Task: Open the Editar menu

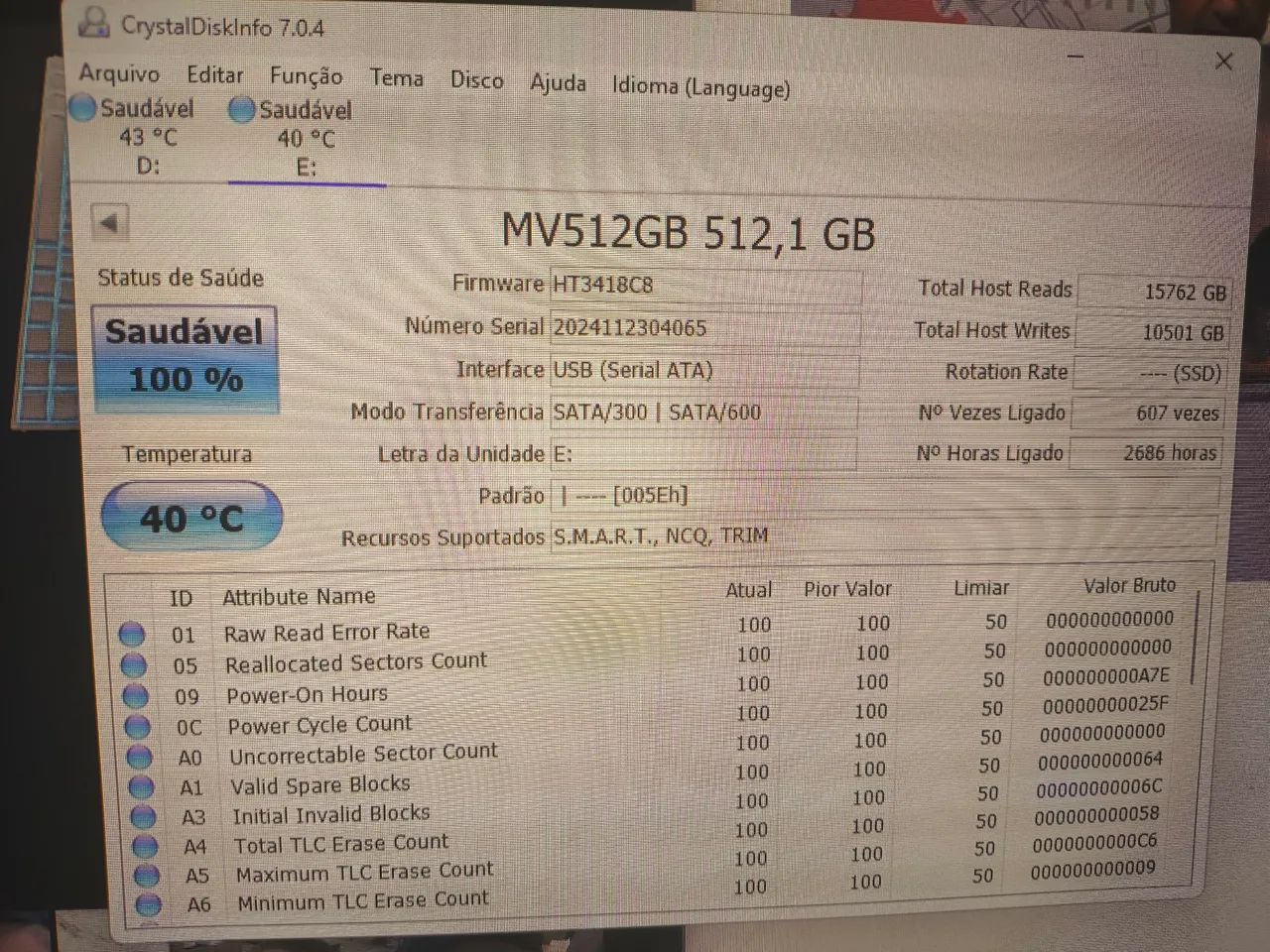Action: click(215, 75)
